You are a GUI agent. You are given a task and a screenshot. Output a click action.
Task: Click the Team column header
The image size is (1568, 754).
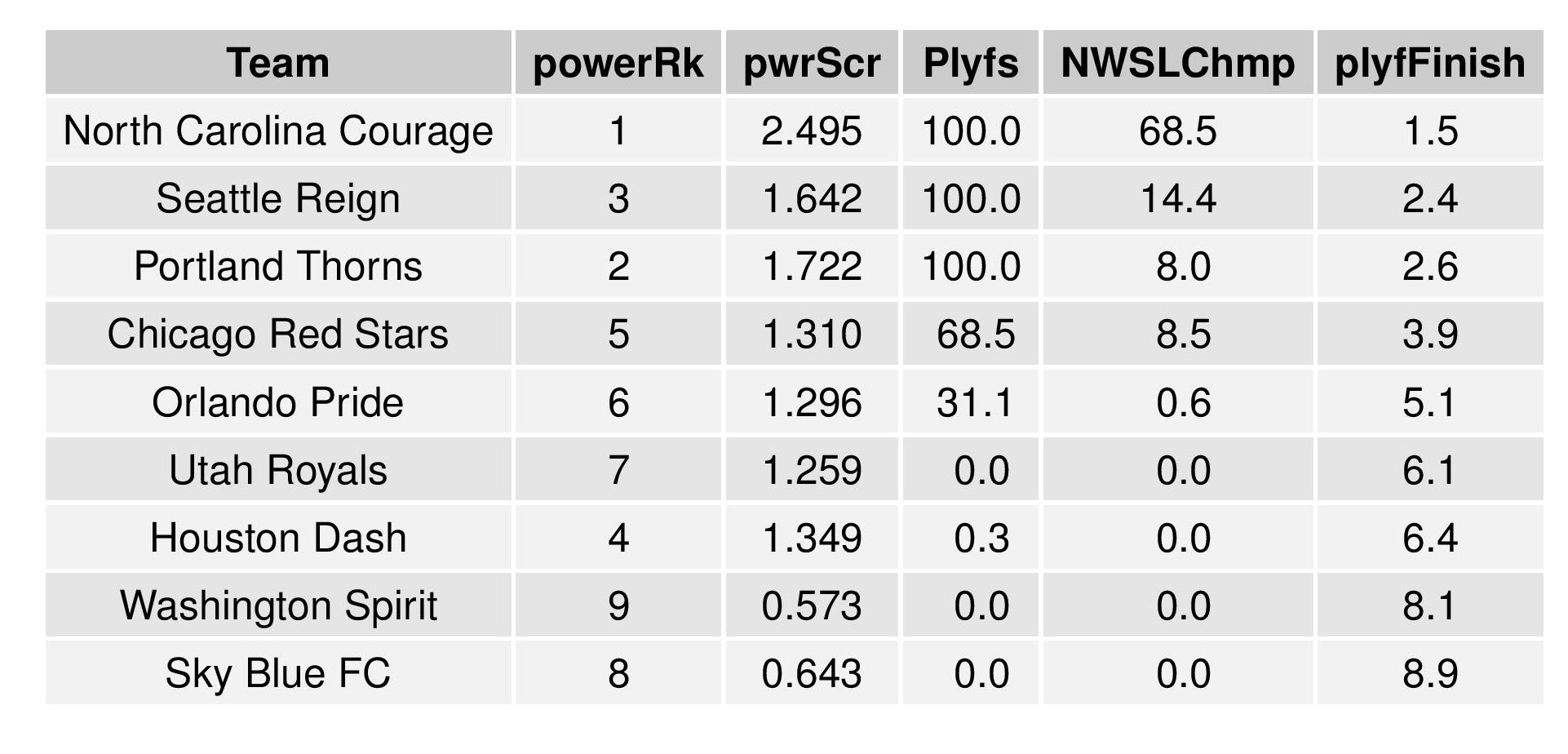pyautogui.click(x=278, y=63)
